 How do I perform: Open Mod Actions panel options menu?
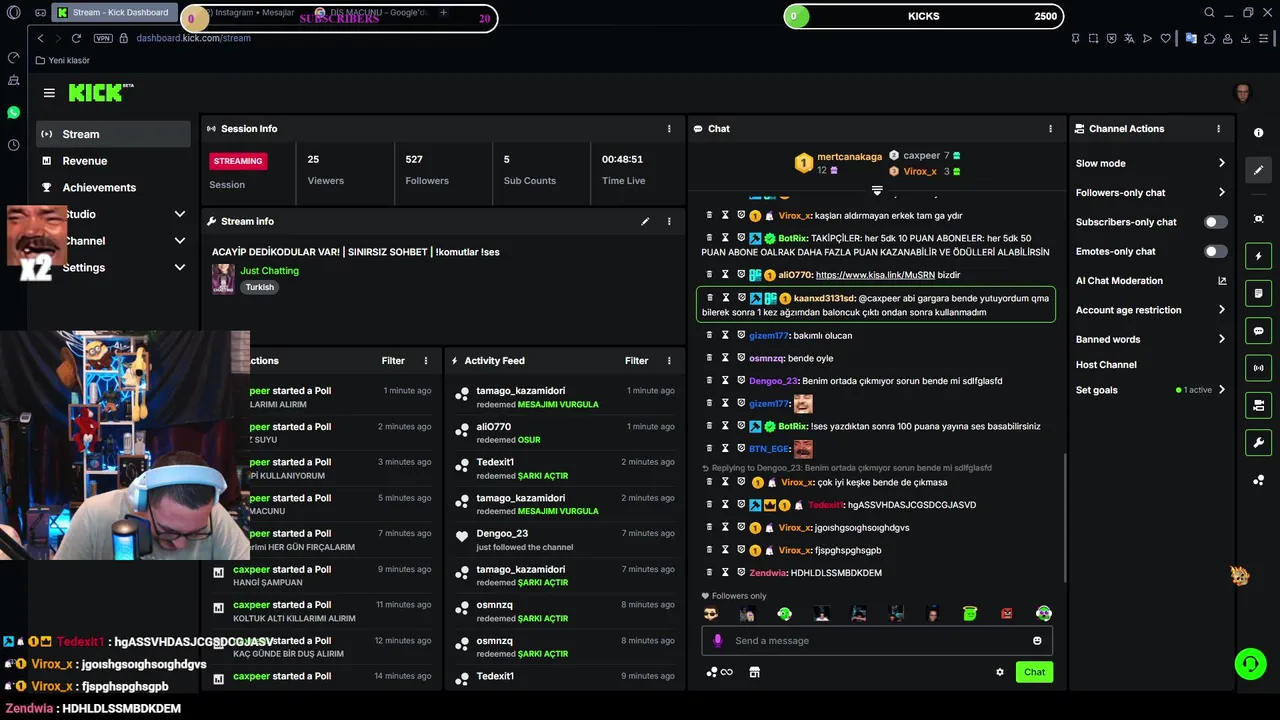pos(426,361)
